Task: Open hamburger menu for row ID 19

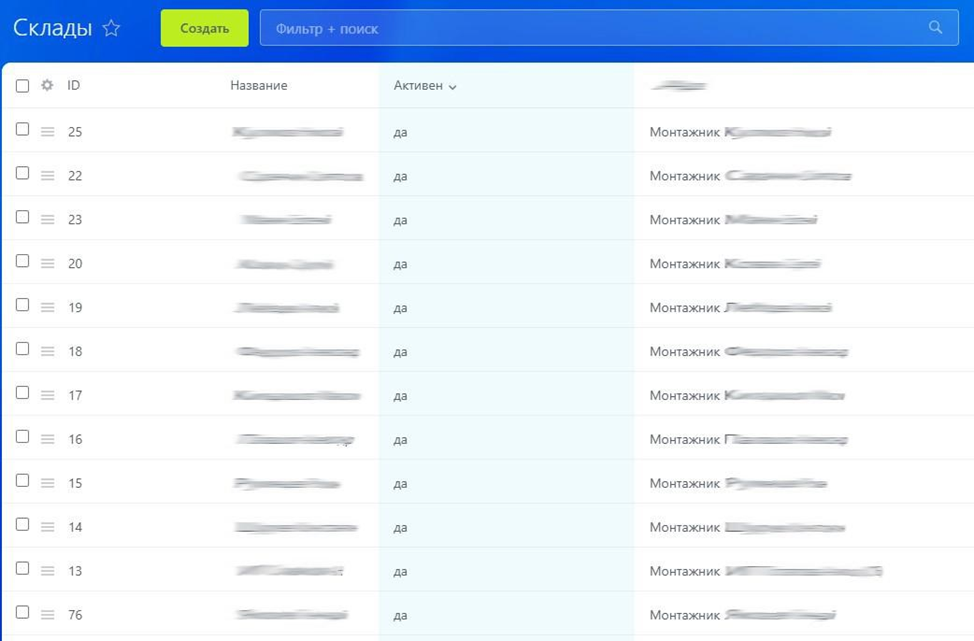Action: (47, 308)
